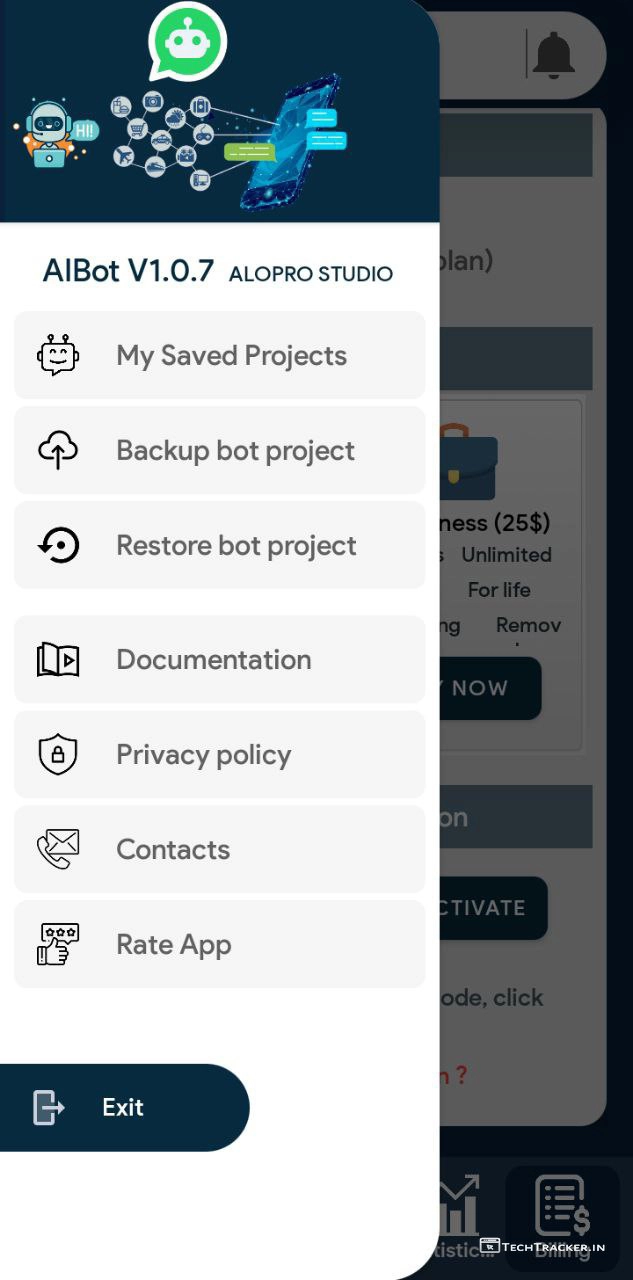View the Privacy policy

tap(204, 755)
